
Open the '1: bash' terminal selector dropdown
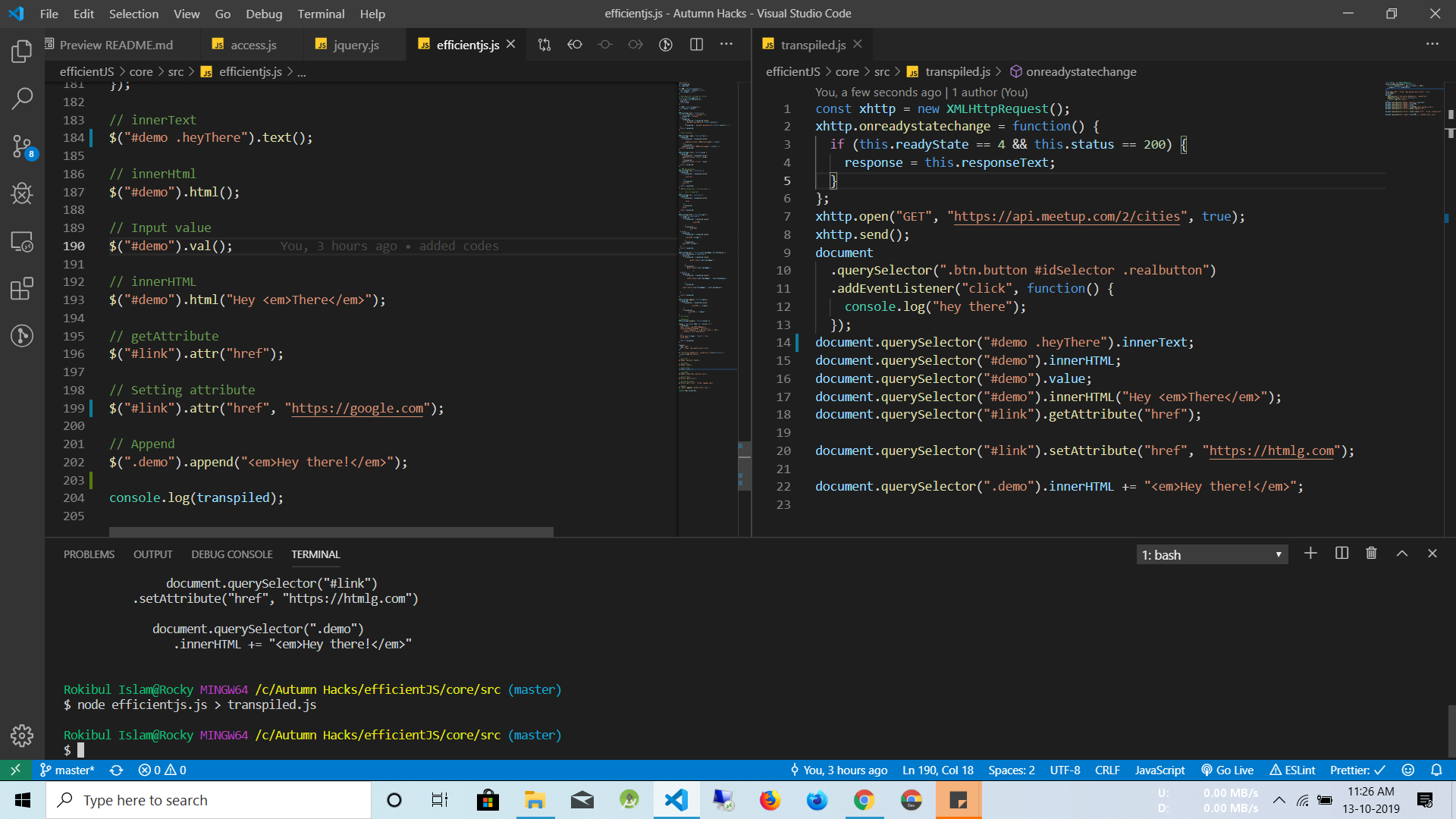pos(1211,555)
